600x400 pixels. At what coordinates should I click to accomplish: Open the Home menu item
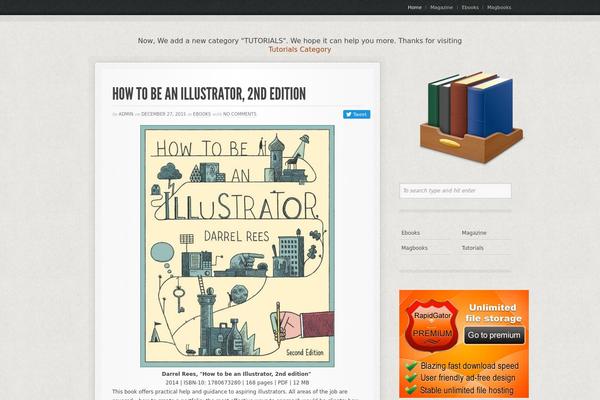pyautogui.click(x=414, y=7)
